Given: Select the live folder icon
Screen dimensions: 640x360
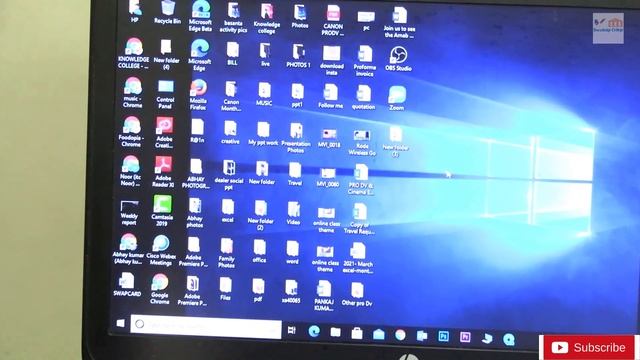Looking at the screenshot, I should click(x=265, y=55).
